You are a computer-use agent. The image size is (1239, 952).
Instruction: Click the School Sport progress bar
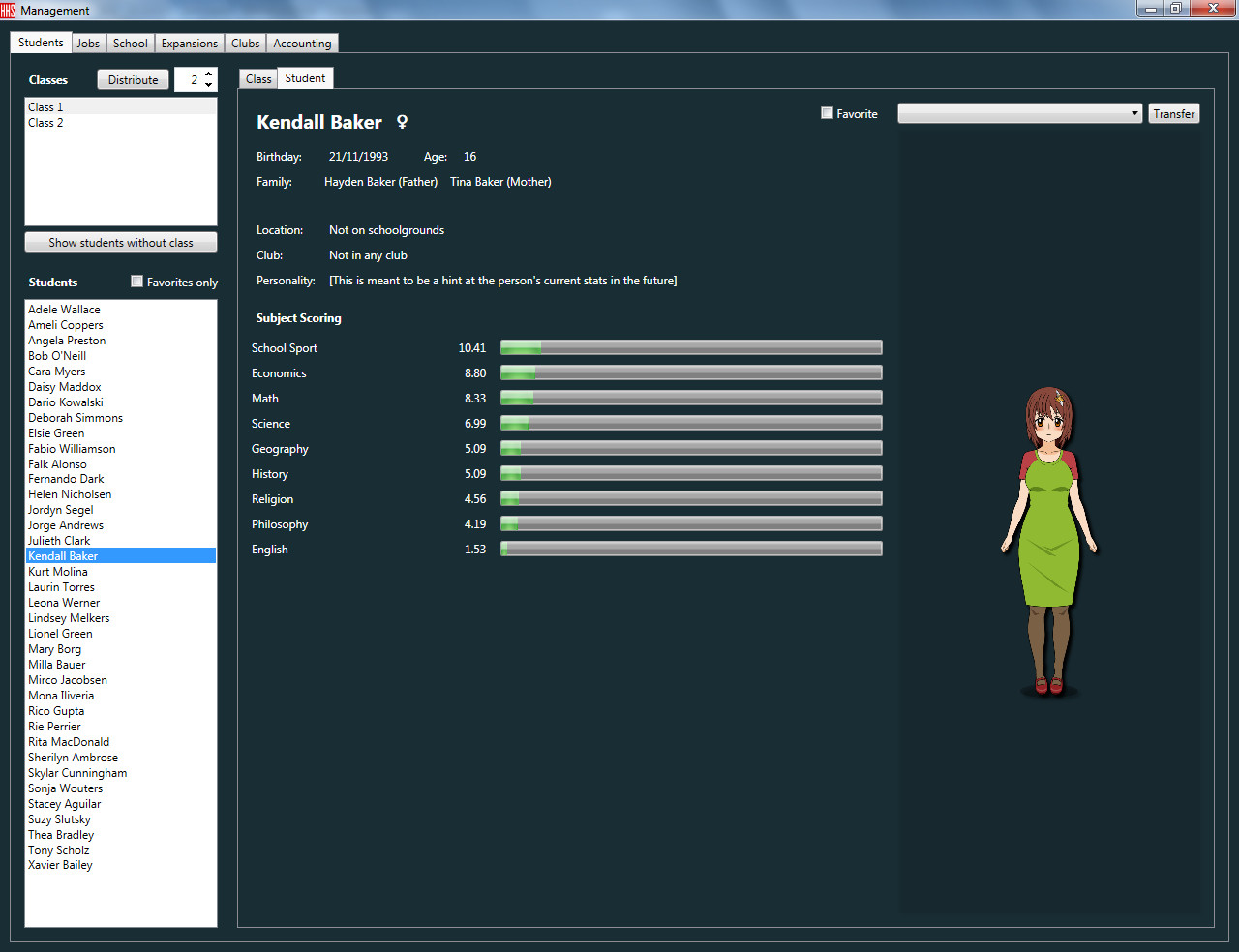pos(691,347)
